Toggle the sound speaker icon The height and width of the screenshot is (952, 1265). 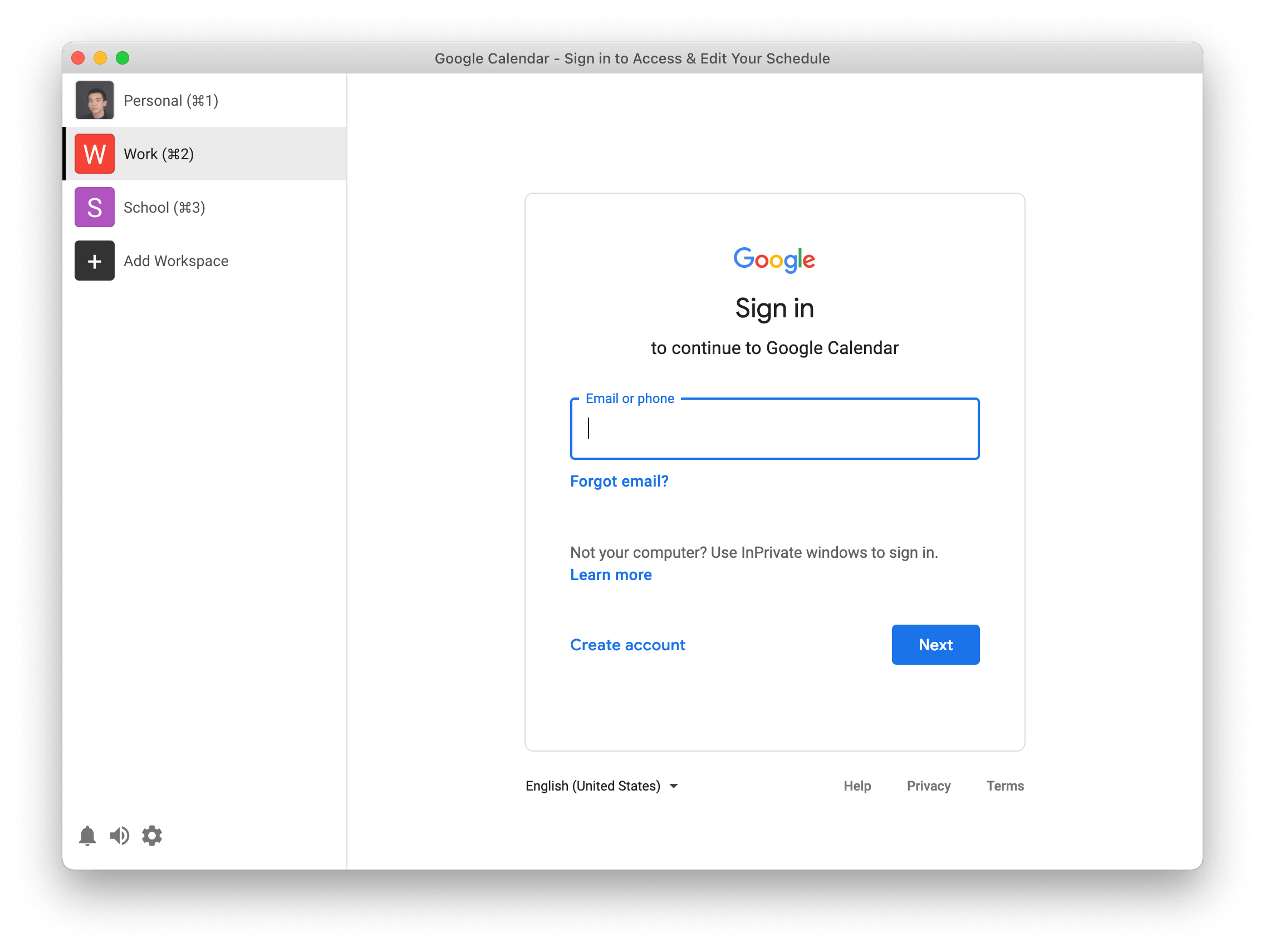click(x=120, y=836)
